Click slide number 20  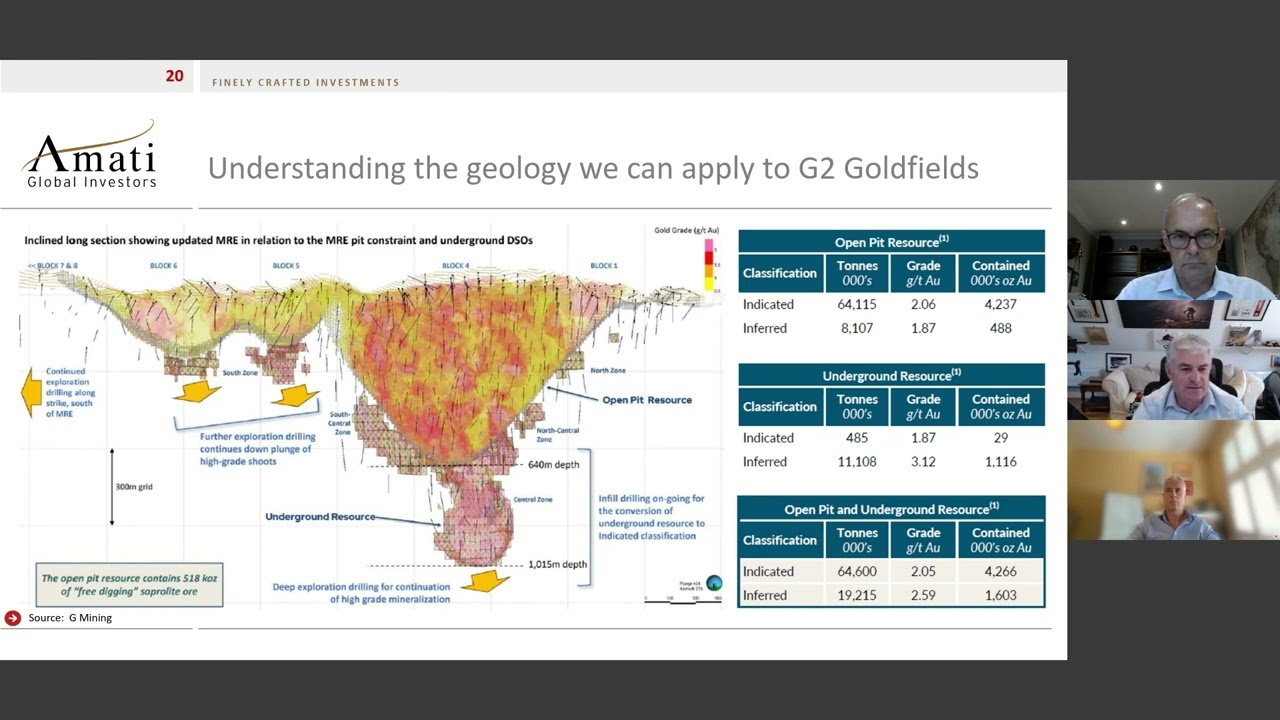pos(175,76)
